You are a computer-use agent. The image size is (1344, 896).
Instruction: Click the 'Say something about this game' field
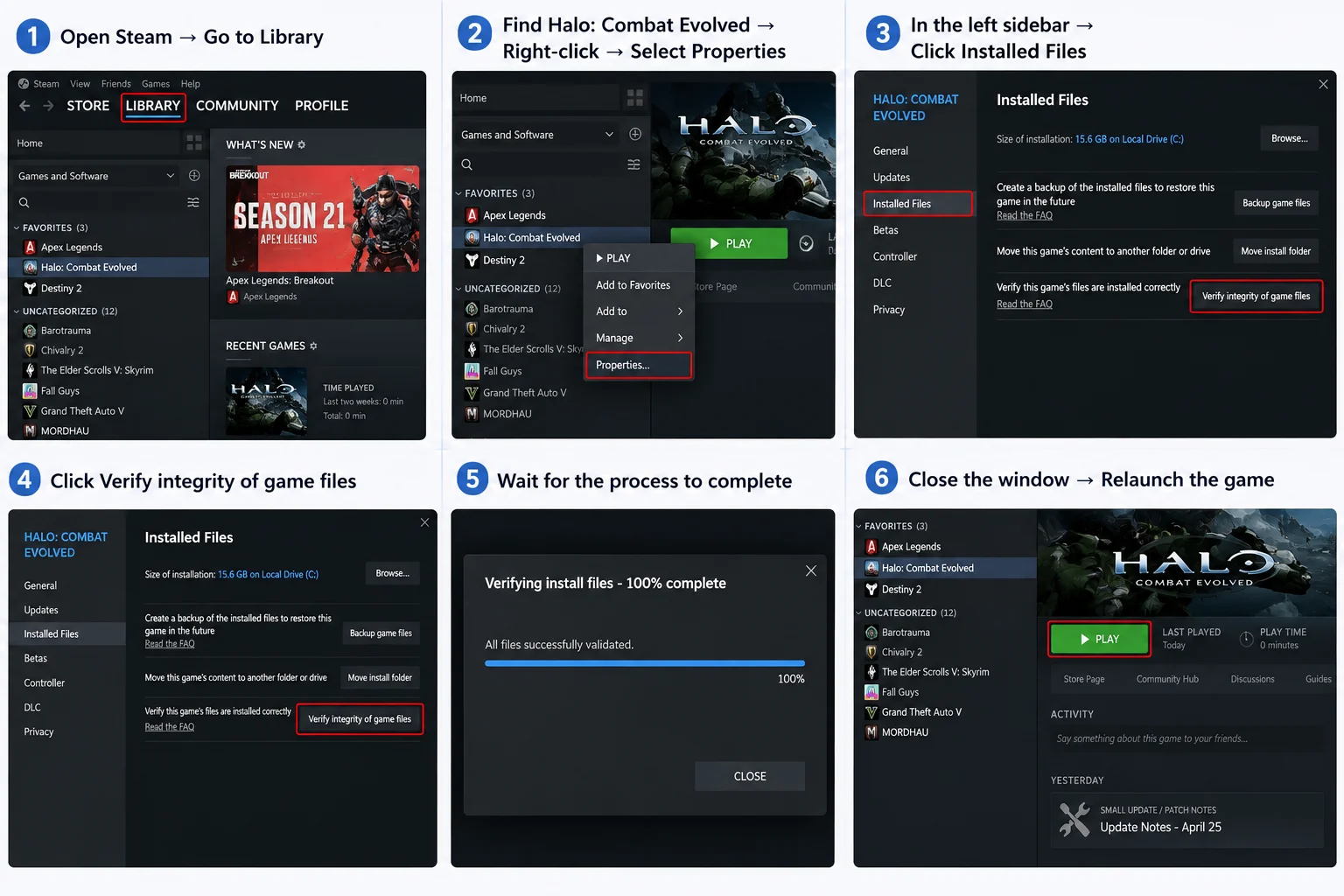pyautogui.click(x=1186, y=738)
